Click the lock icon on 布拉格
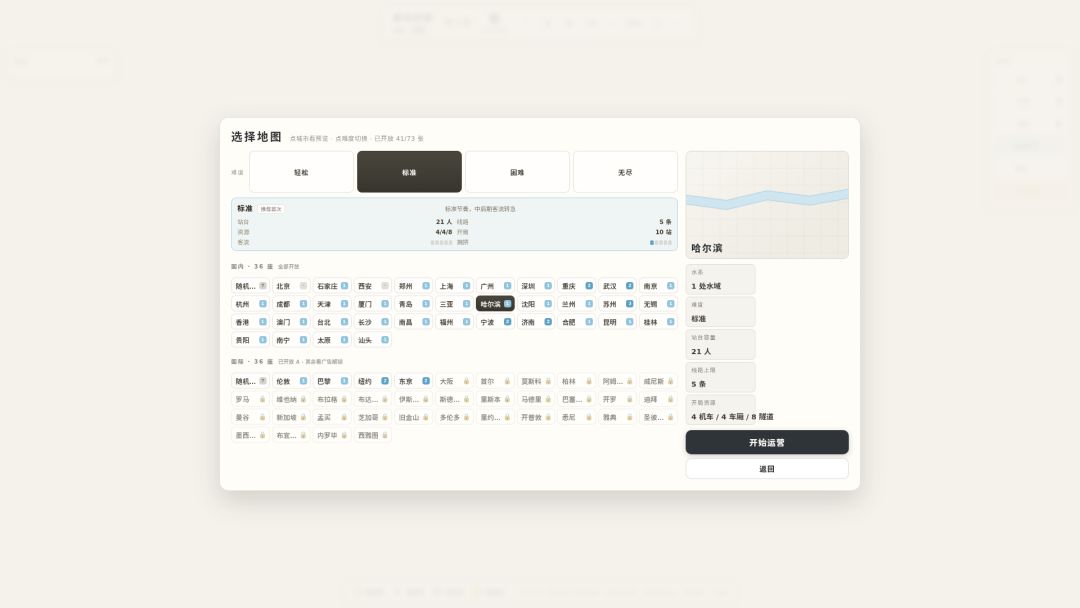 pos(344,399)
